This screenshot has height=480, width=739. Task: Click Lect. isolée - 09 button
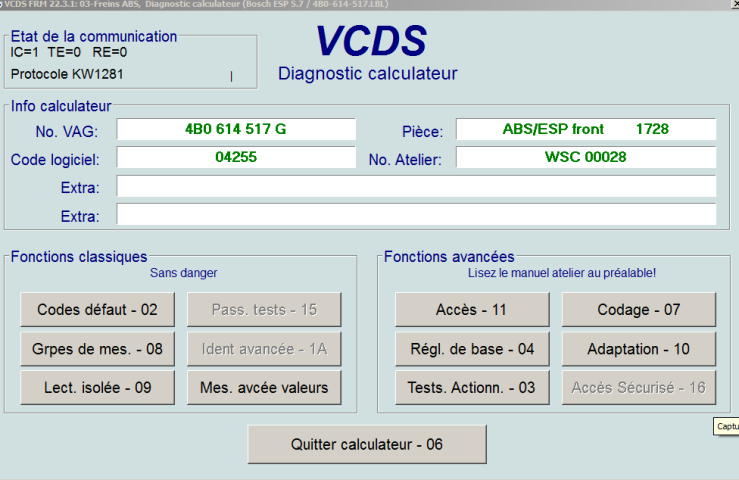pos(97,388)
